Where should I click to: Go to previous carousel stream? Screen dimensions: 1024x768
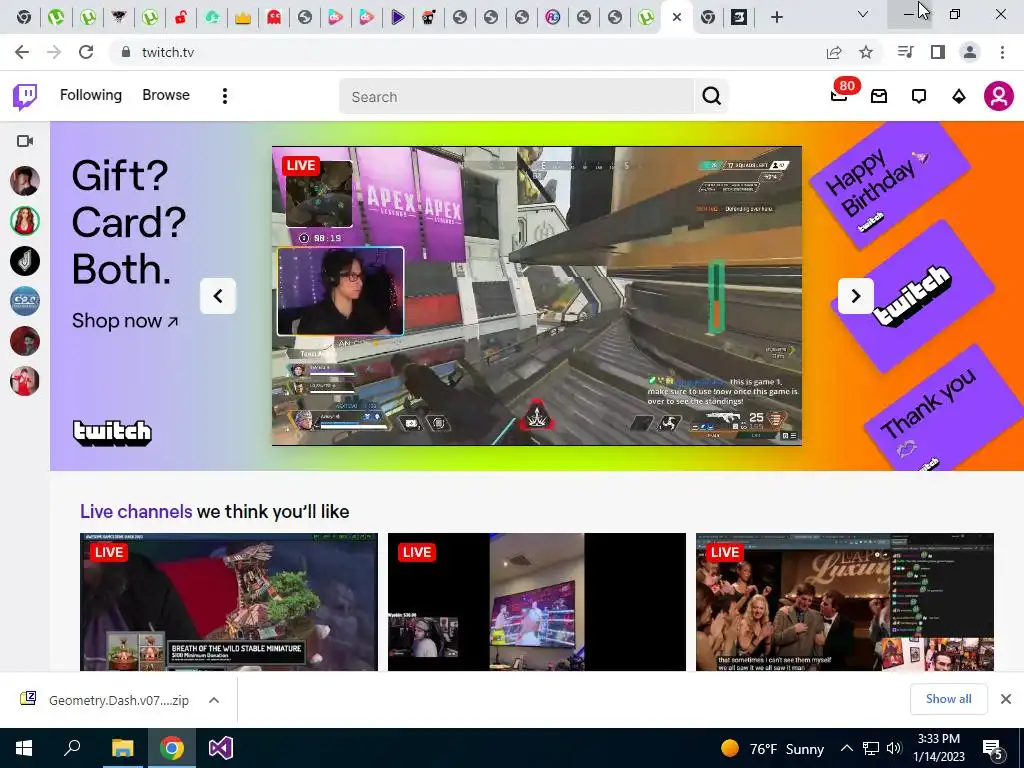(x=218, y=296)
